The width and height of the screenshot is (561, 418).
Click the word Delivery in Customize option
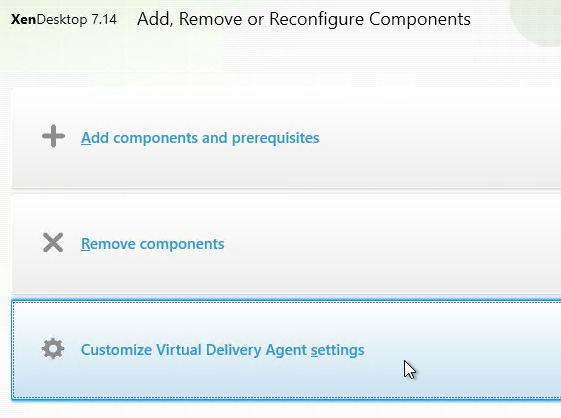tap(234, 350)
